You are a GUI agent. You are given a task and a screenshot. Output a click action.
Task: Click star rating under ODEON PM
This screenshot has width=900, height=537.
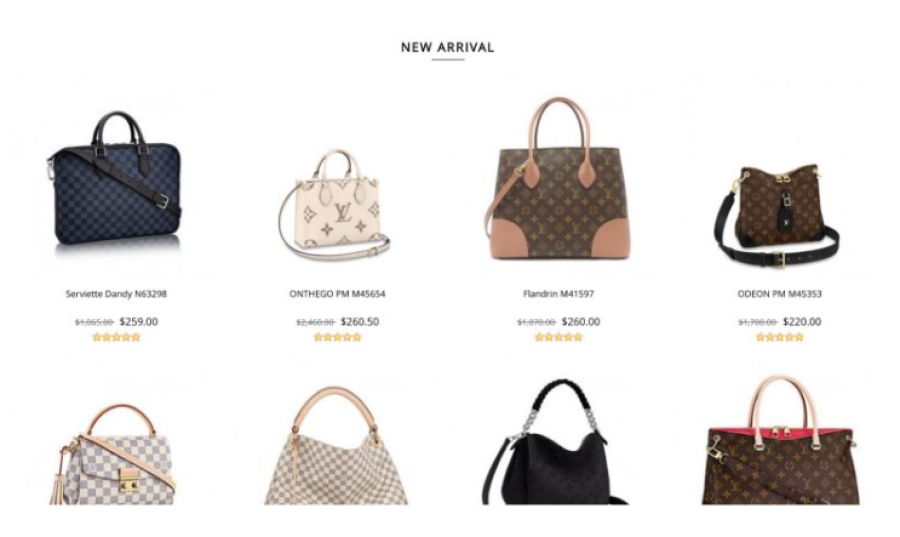[x=779, y=337]
